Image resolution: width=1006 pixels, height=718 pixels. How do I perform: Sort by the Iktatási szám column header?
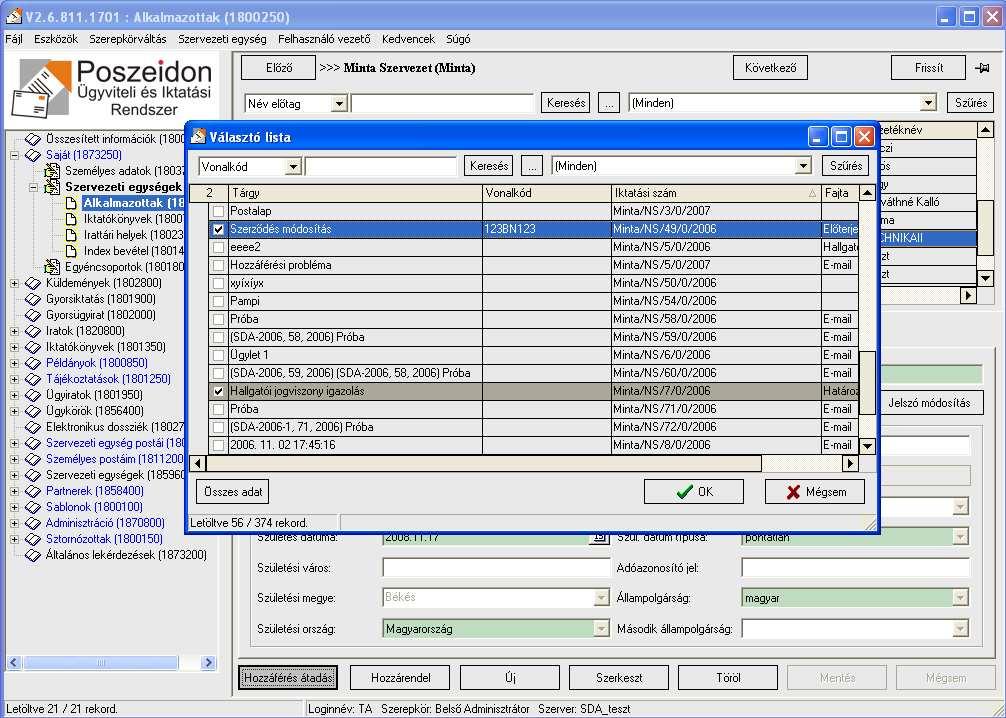[x=716, y=193]
